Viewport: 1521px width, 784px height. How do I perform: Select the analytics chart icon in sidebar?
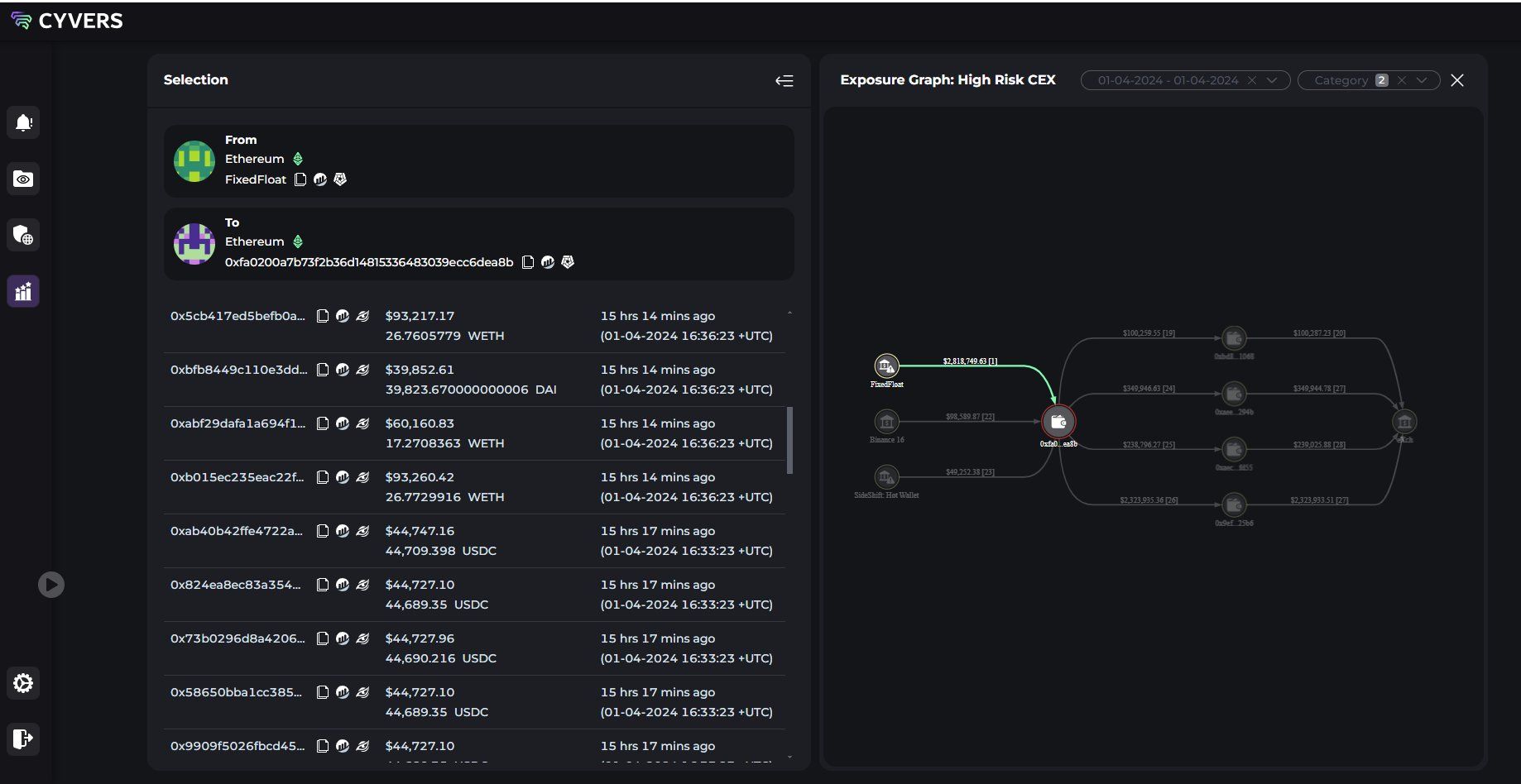point(23,291)
